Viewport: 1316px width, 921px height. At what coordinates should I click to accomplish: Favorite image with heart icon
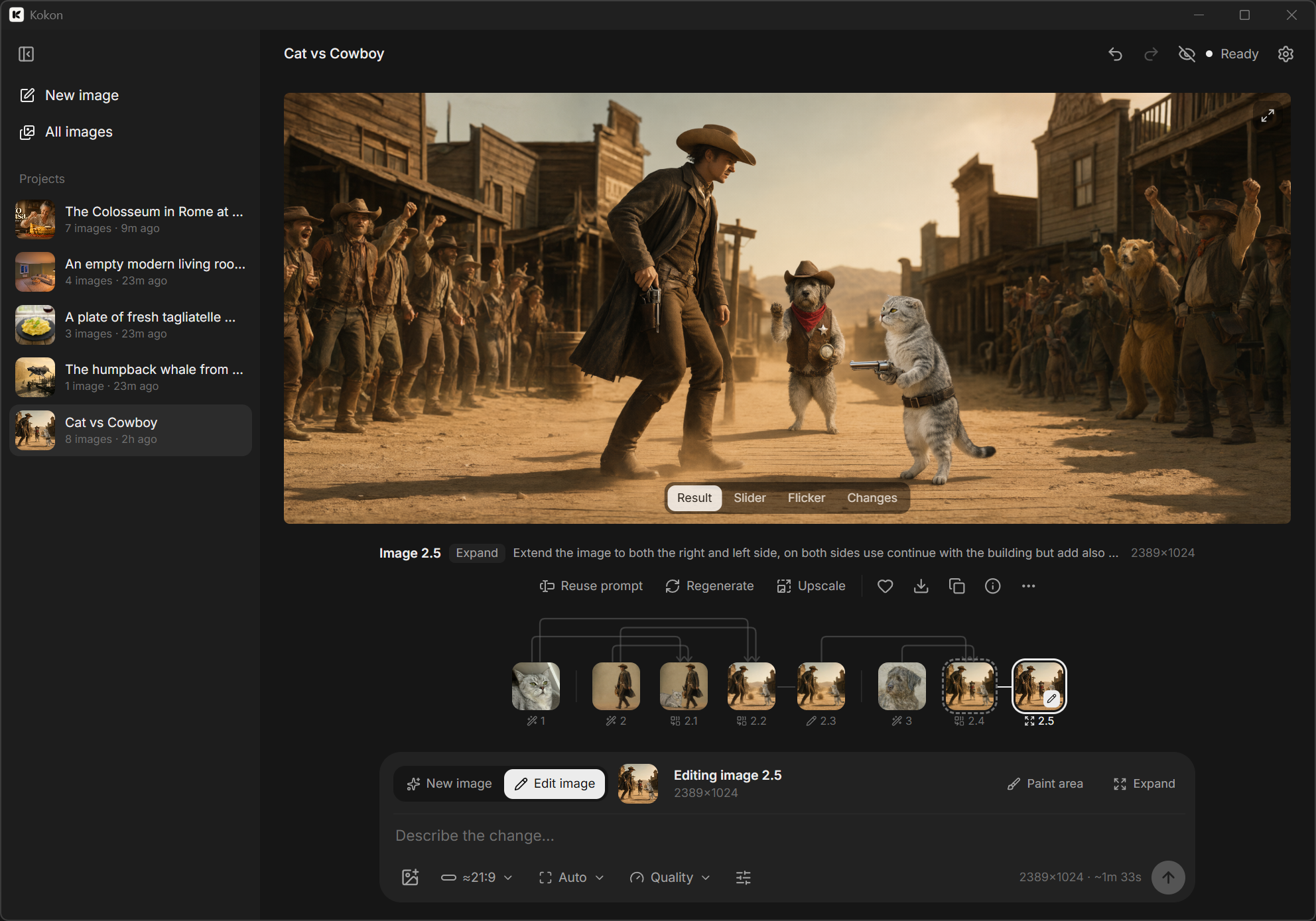885,586
